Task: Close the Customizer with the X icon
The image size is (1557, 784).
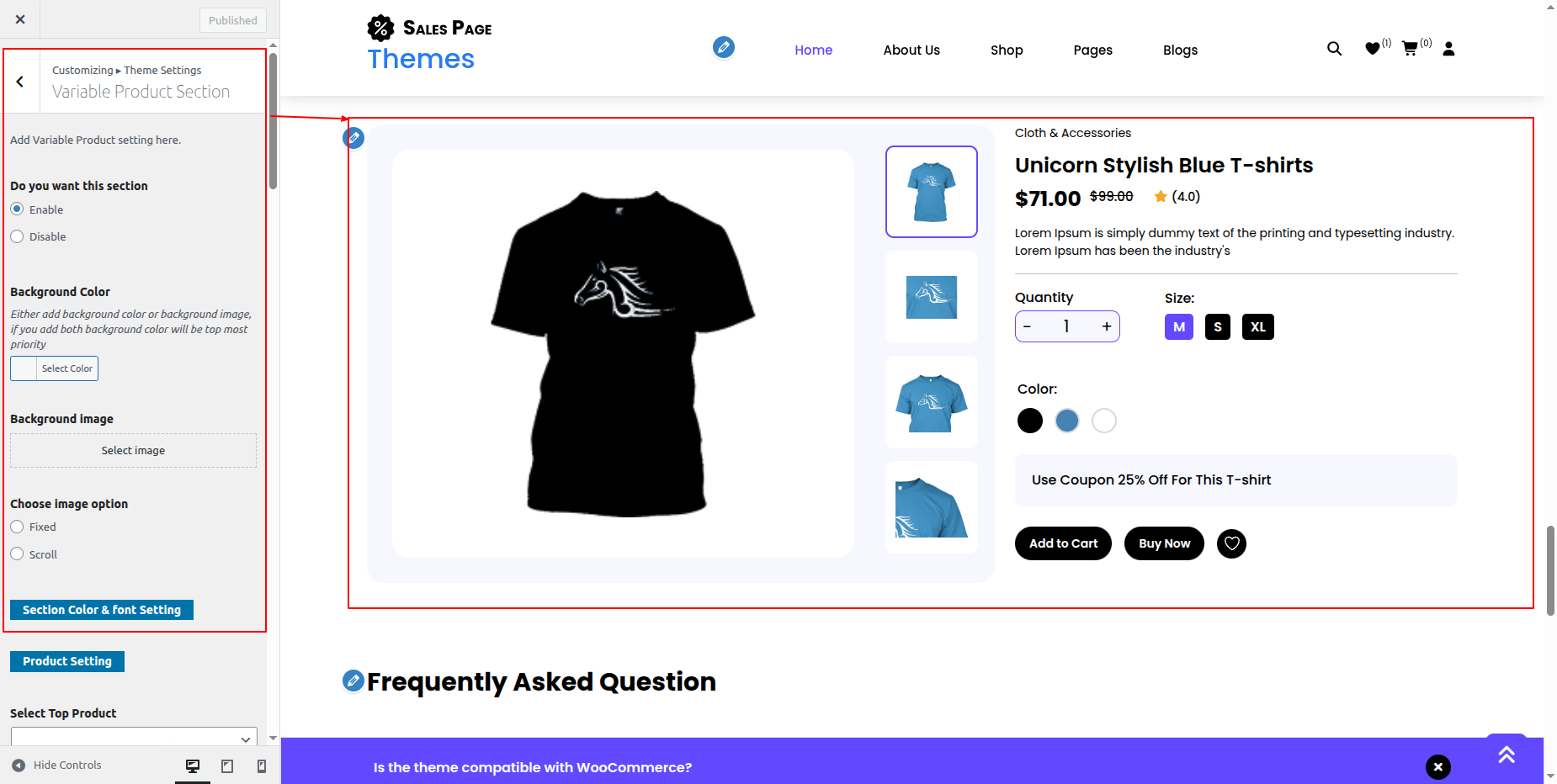Action: [20, 19]
